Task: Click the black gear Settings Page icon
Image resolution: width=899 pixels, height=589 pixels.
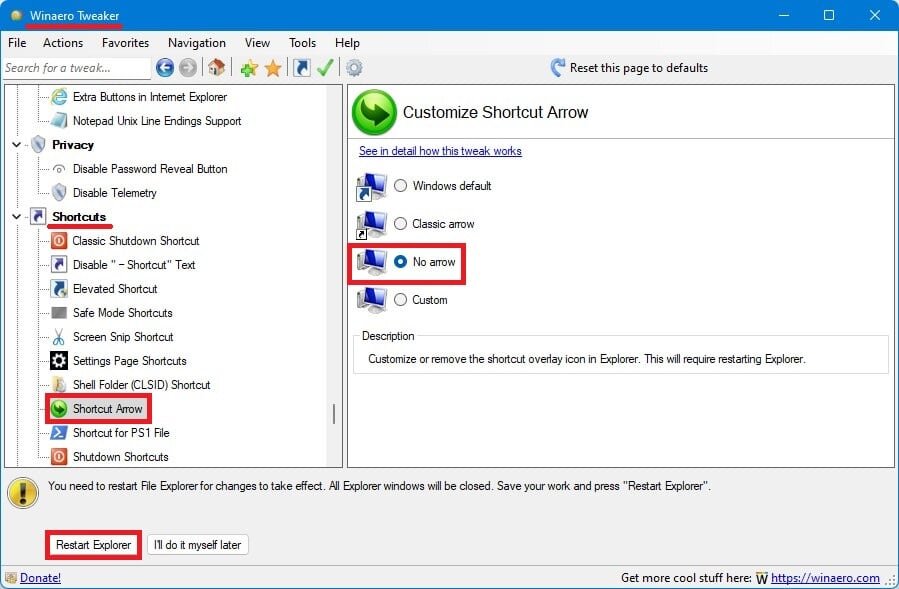Action: [59, 361]
